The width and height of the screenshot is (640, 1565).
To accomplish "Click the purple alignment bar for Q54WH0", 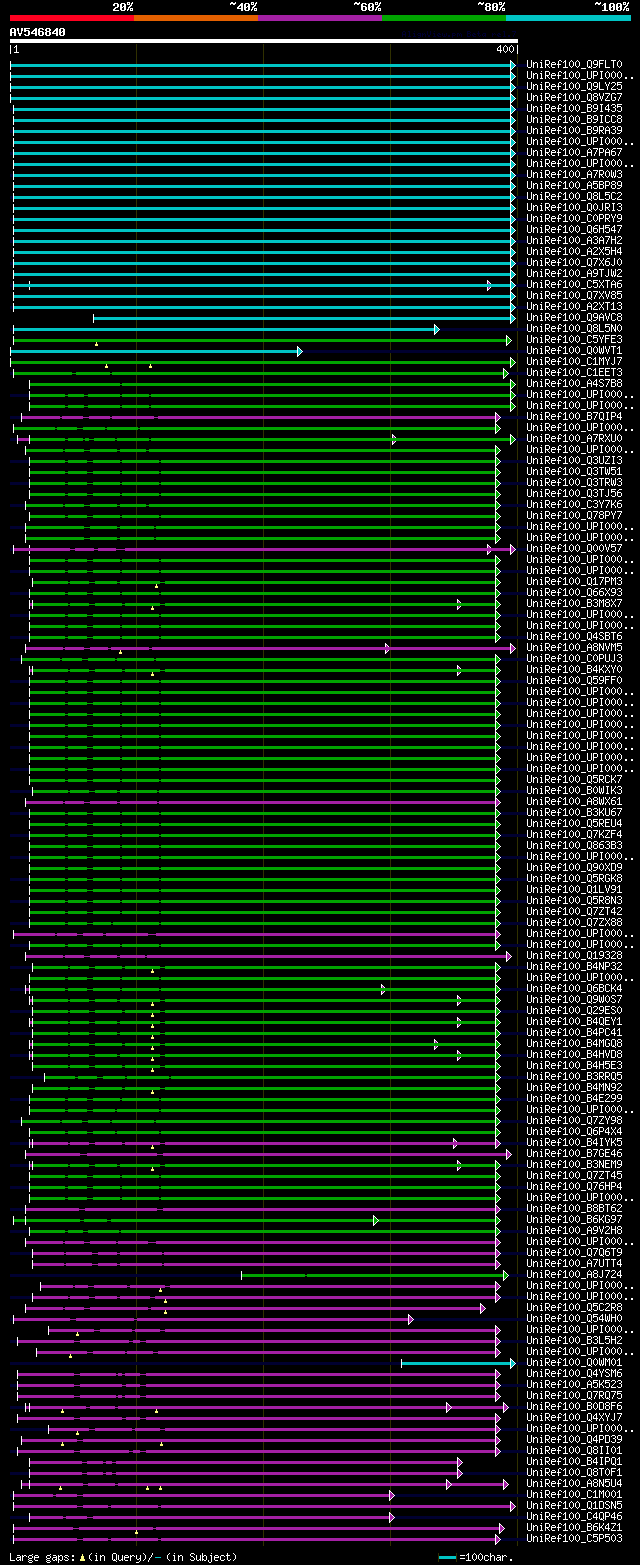I will pos(213,1319).
